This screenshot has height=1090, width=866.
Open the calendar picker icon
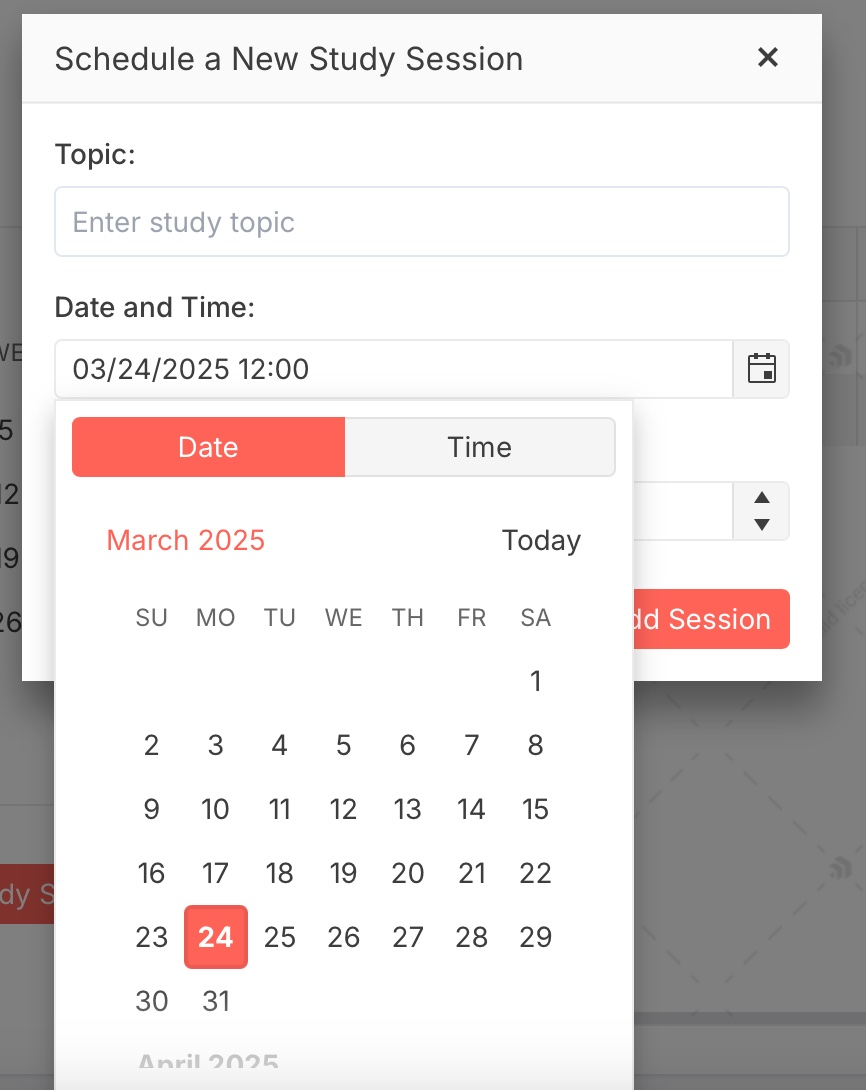point(761,368)
